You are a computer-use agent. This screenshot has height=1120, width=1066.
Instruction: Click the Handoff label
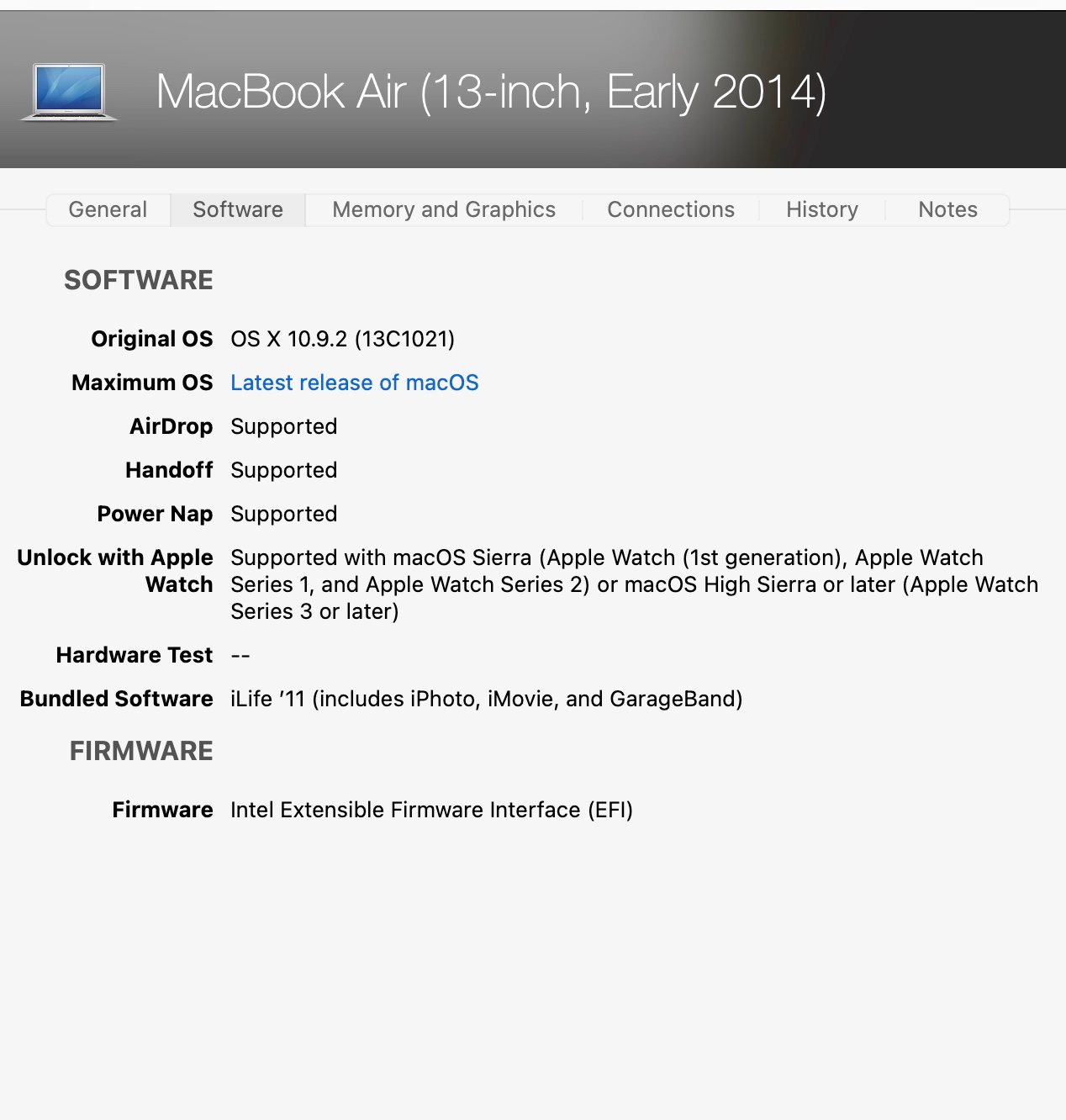[169, 470]
